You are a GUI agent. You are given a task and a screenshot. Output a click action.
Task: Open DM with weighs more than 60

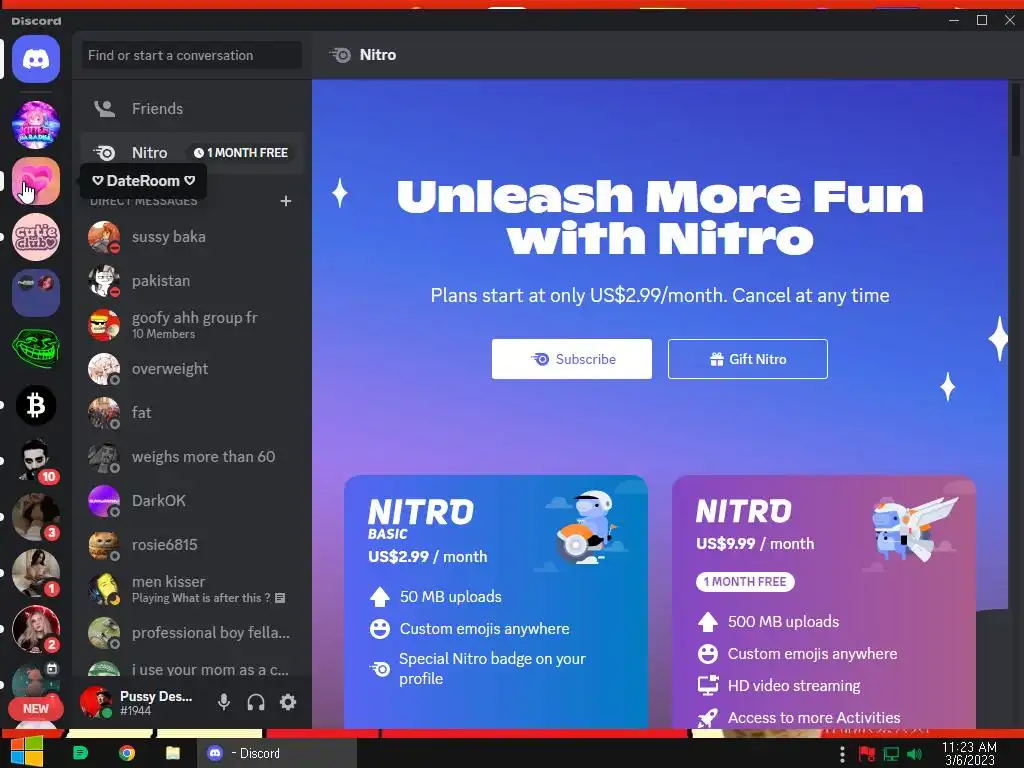pos(192,456)
